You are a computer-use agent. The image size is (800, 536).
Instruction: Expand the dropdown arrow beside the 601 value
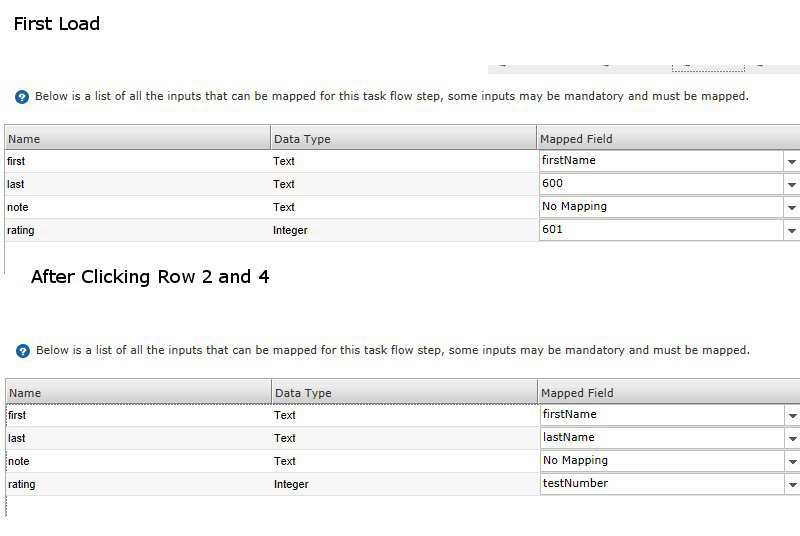pyautogui.click(x=791, y=230)
